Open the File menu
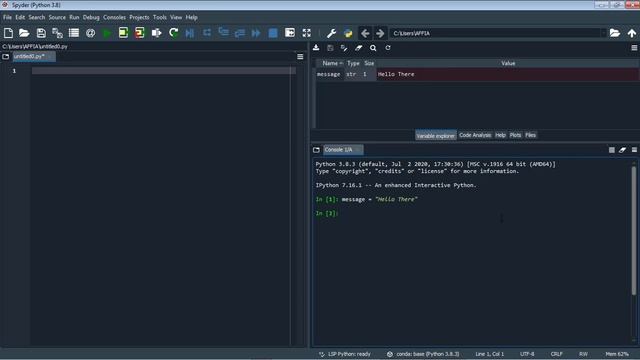 pyautogui.click(x=7, y=18)
